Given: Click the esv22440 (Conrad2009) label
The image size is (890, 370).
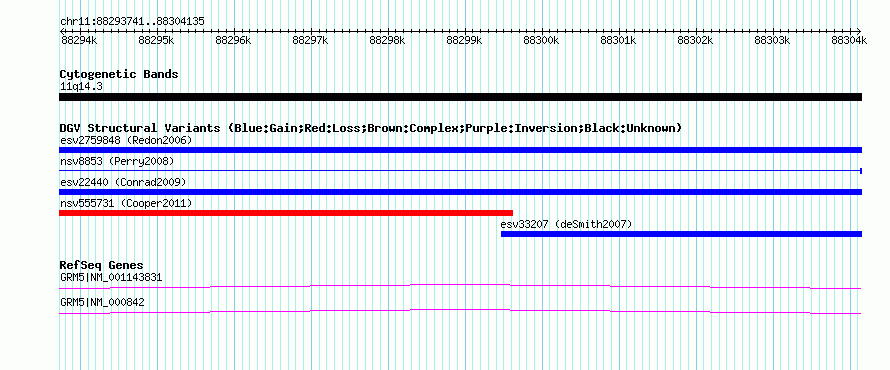Looking at the screenshot, I should (x=123, y=182).
